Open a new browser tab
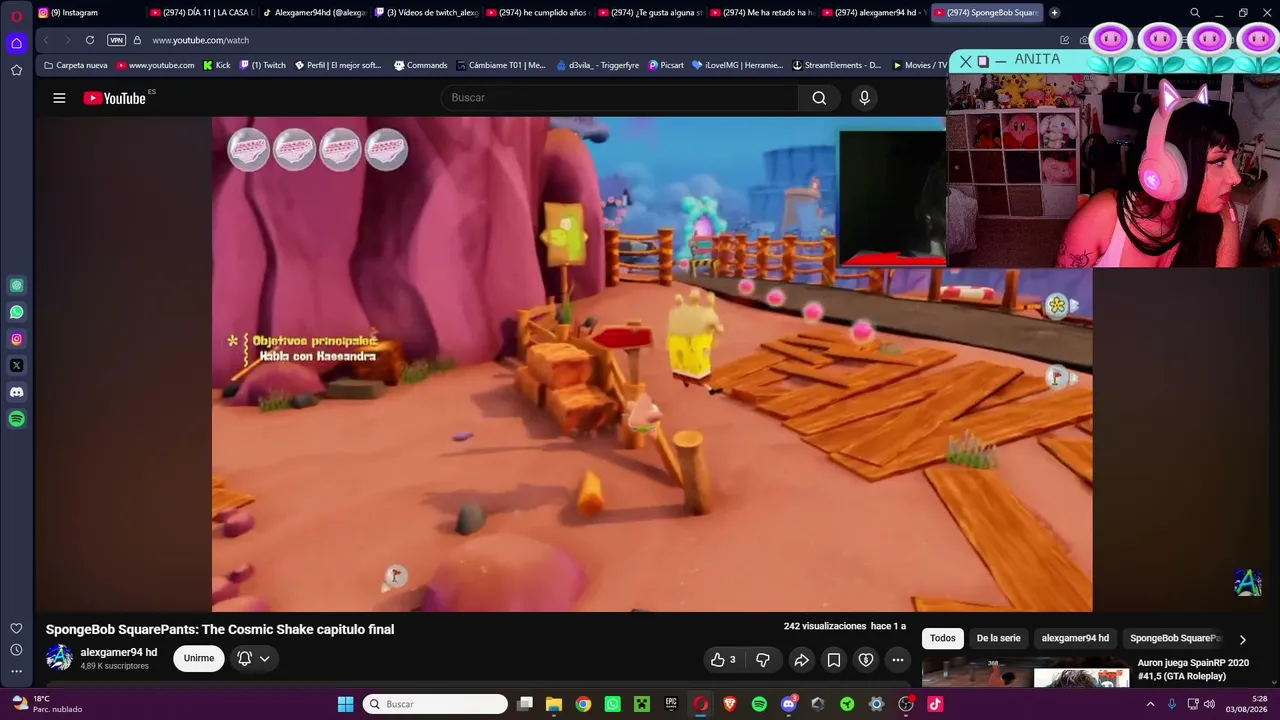The image size is (1280, 720). [x=1054, y=13]
